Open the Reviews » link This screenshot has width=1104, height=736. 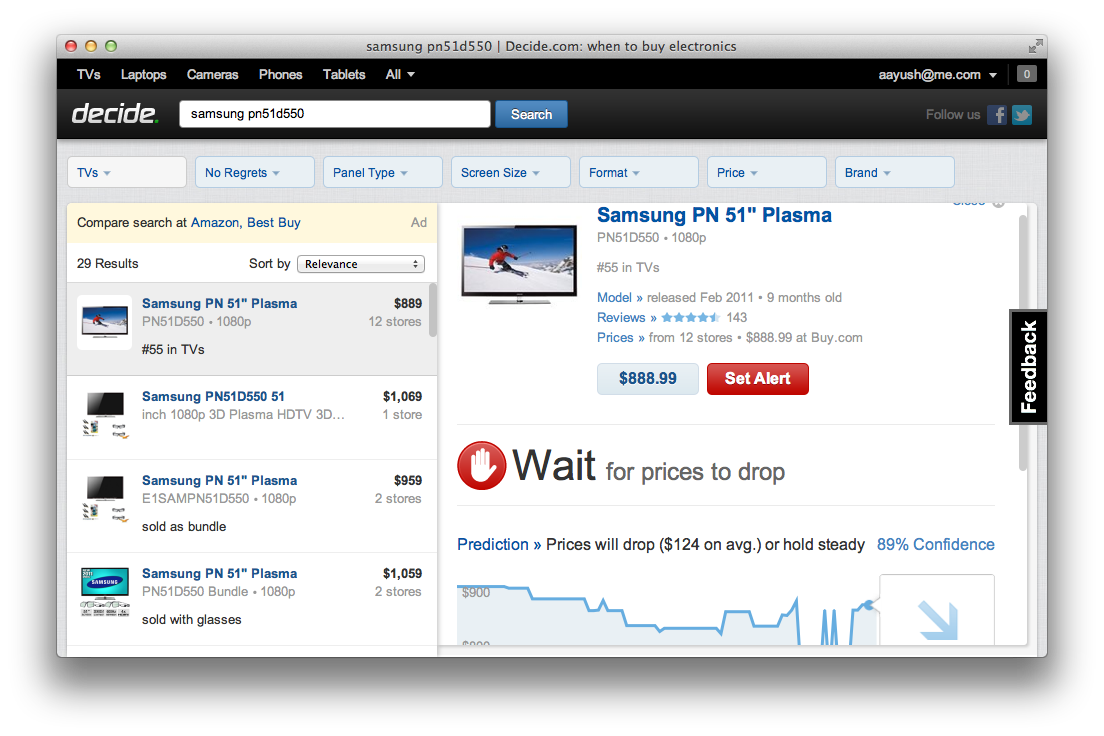click(627, 318)
